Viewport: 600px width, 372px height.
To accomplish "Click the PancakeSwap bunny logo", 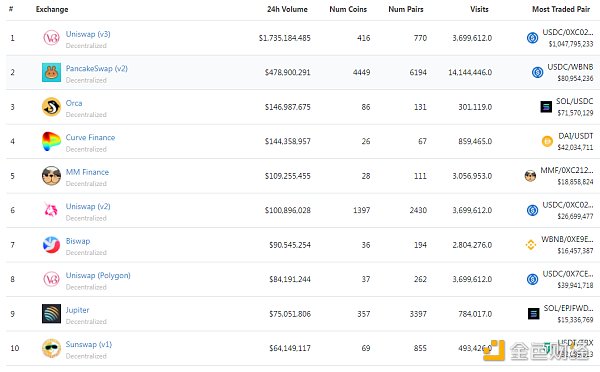I will (51, 72).
